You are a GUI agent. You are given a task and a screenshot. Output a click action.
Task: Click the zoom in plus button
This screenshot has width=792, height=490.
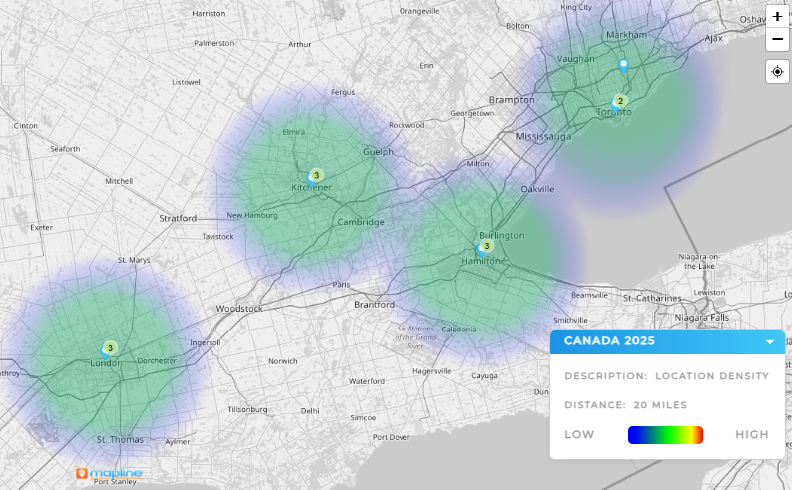point(777,17)
